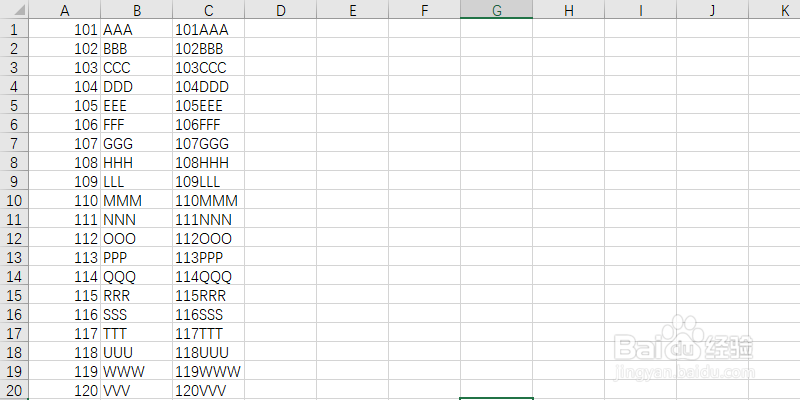Screen dimensions: 800x400
Task: Select row 15 header
Action: pyautogui.click(x=14, y=294)
